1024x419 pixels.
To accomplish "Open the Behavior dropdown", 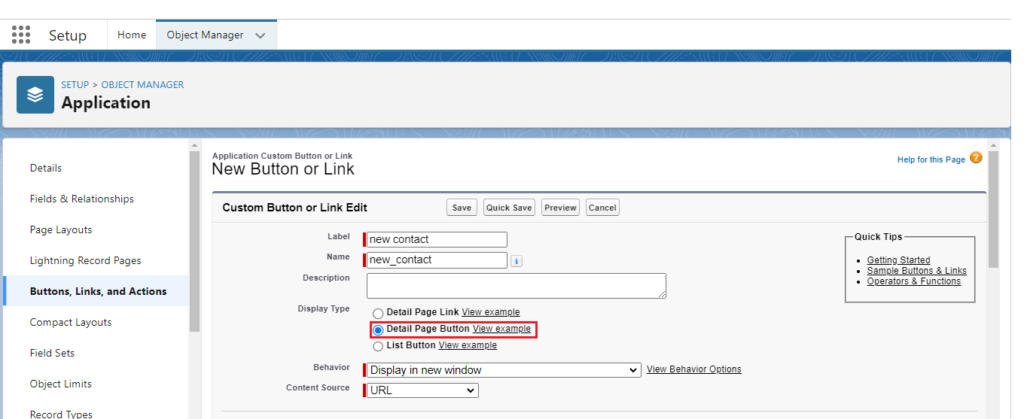I will [504, 370].
